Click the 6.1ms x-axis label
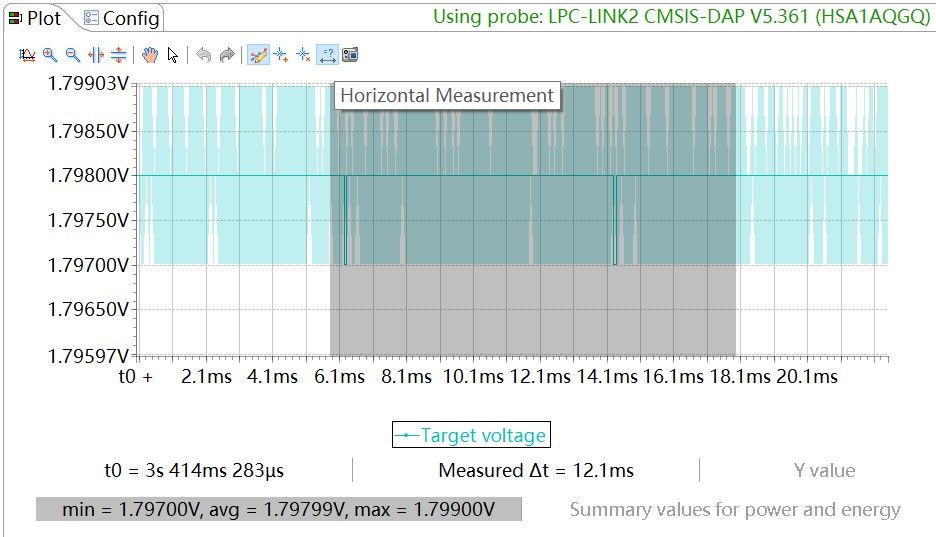Image resolution: width=936 pixels, height=537 pixels. point(340,376)
